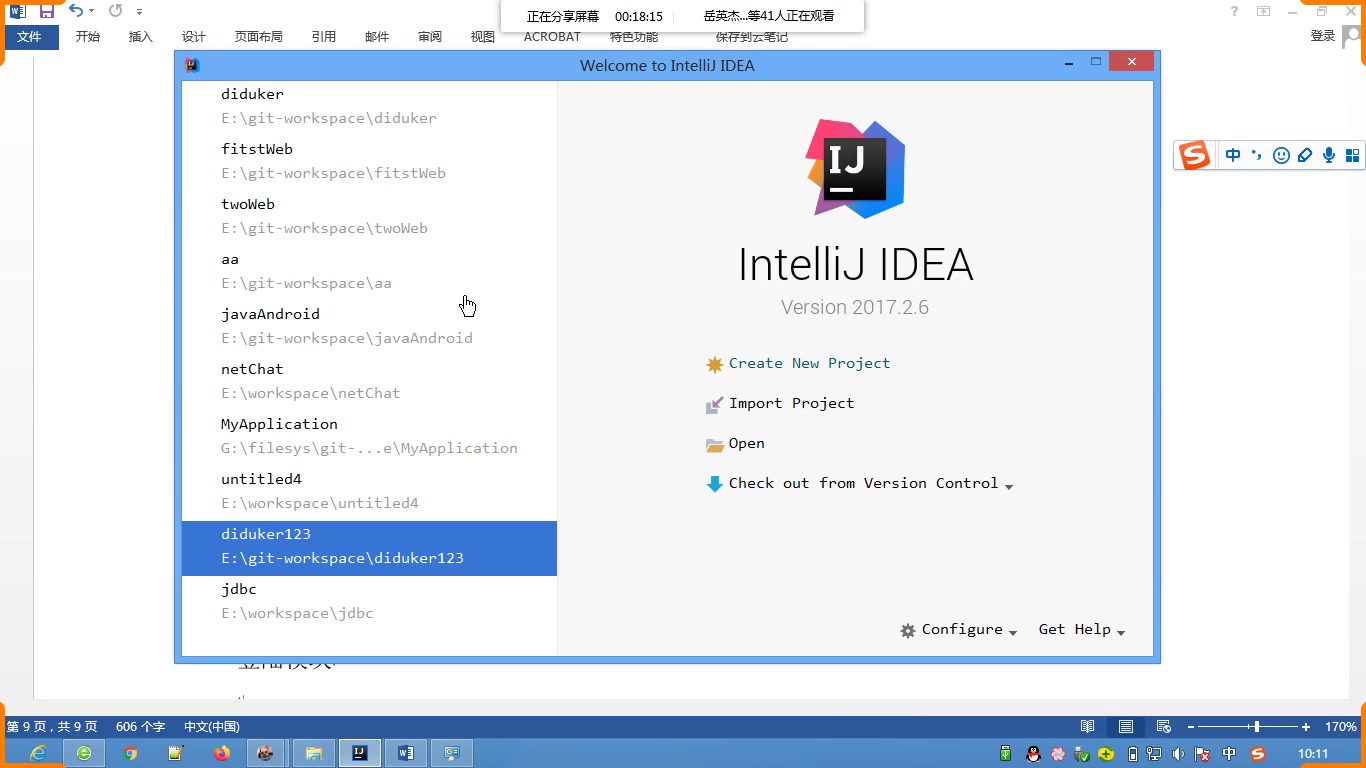Open the 邮件 ribbon tab in Word
Viewport: 1366px width, 768px height.
pos(377,37)
